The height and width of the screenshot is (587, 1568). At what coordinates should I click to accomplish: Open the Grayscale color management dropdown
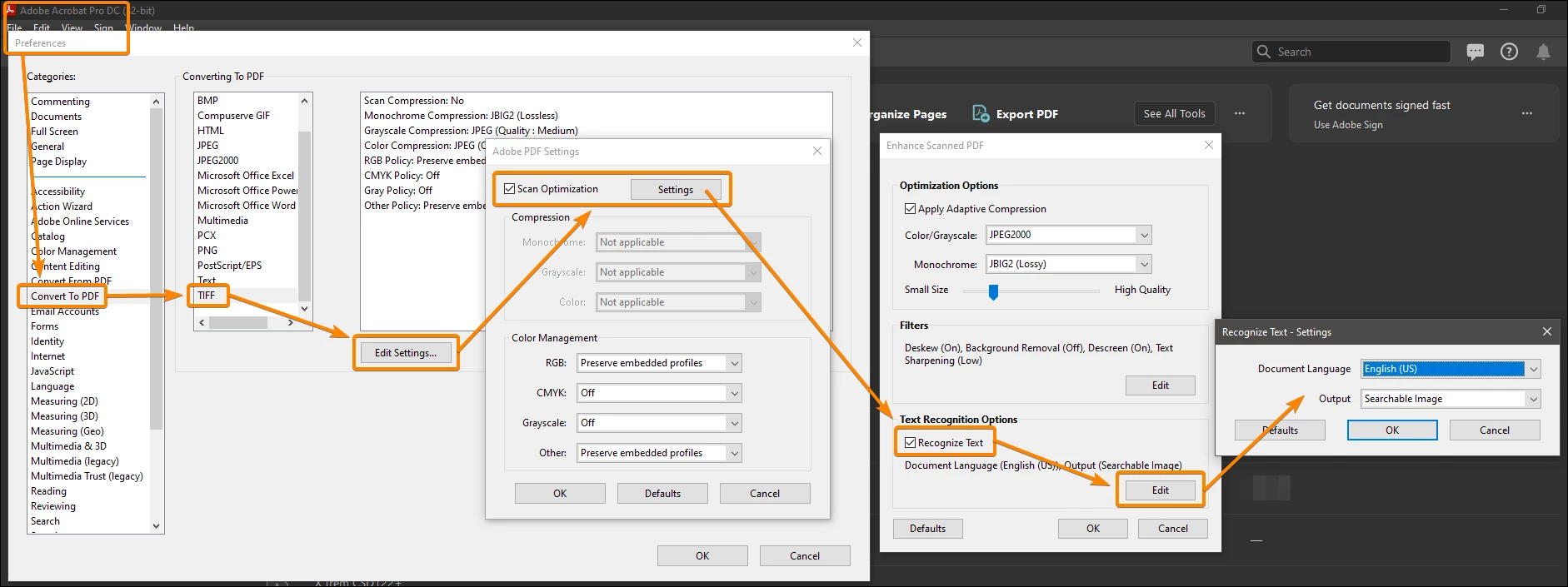[x=659, y=423]
